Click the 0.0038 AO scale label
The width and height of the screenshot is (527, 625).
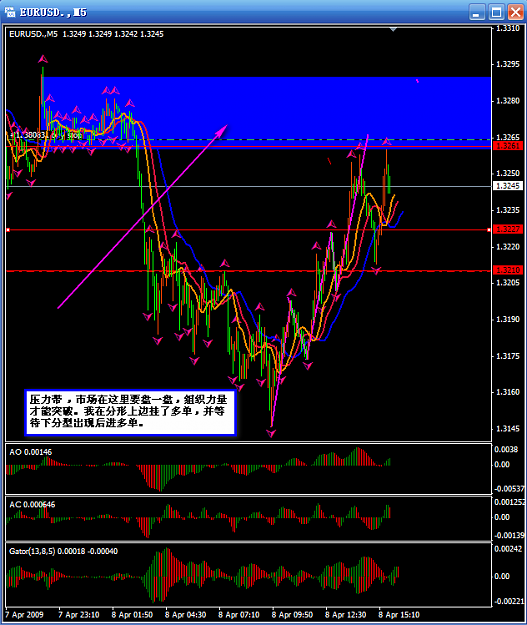pos(506,450)
